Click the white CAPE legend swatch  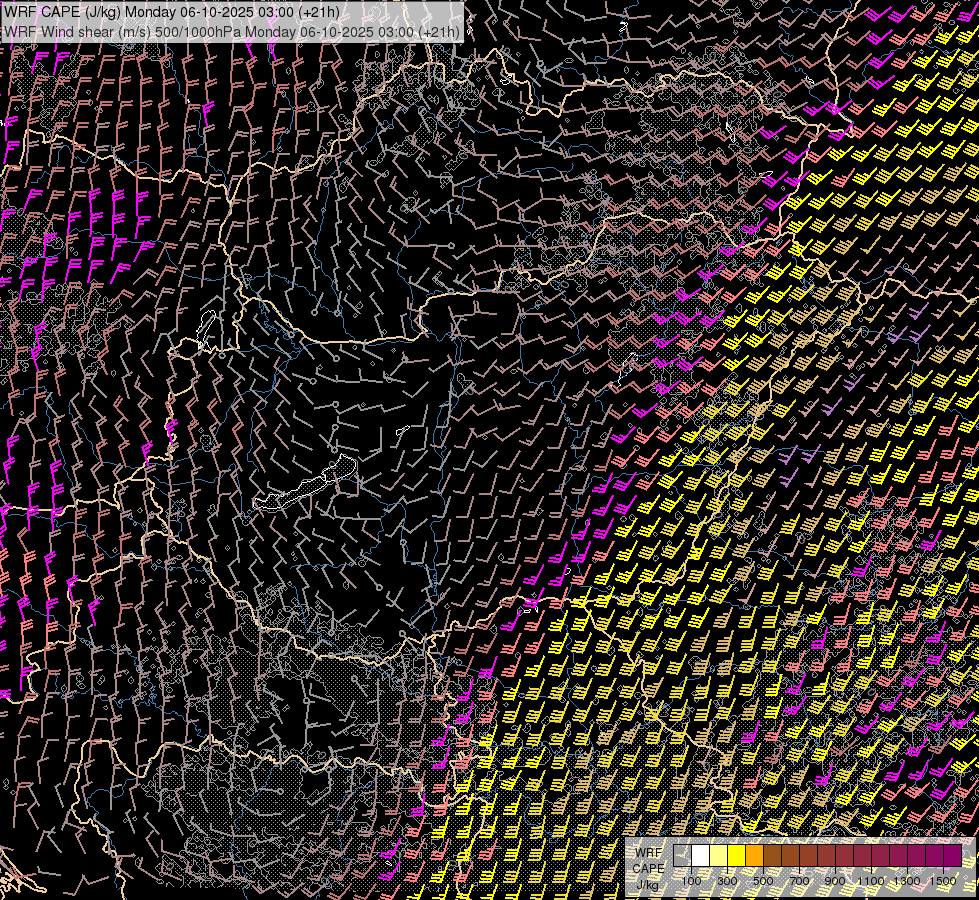pos(701,855)
